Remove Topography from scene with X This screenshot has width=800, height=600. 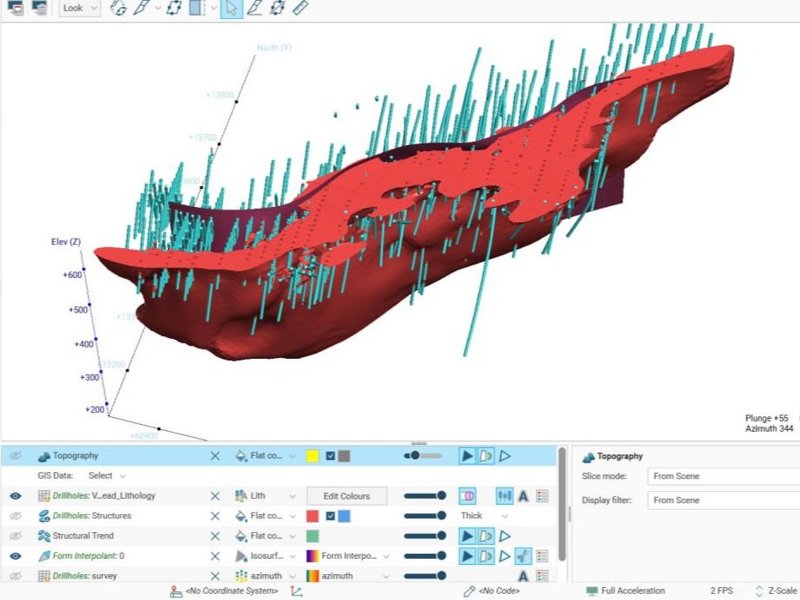pyautogui.click(x=215, y=456)
